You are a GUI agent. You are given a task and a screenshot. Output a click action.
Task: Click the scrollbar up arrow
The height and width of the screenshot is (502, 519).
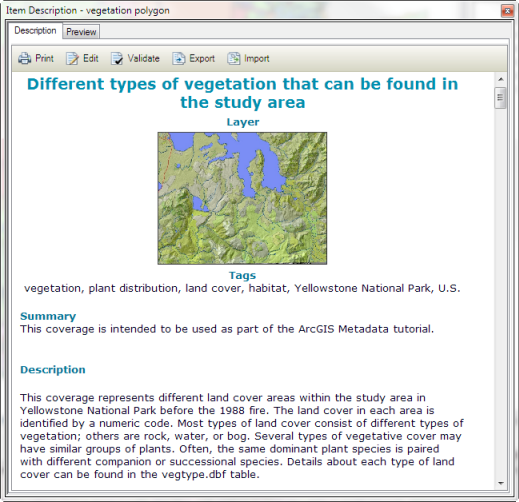point(501,79)
